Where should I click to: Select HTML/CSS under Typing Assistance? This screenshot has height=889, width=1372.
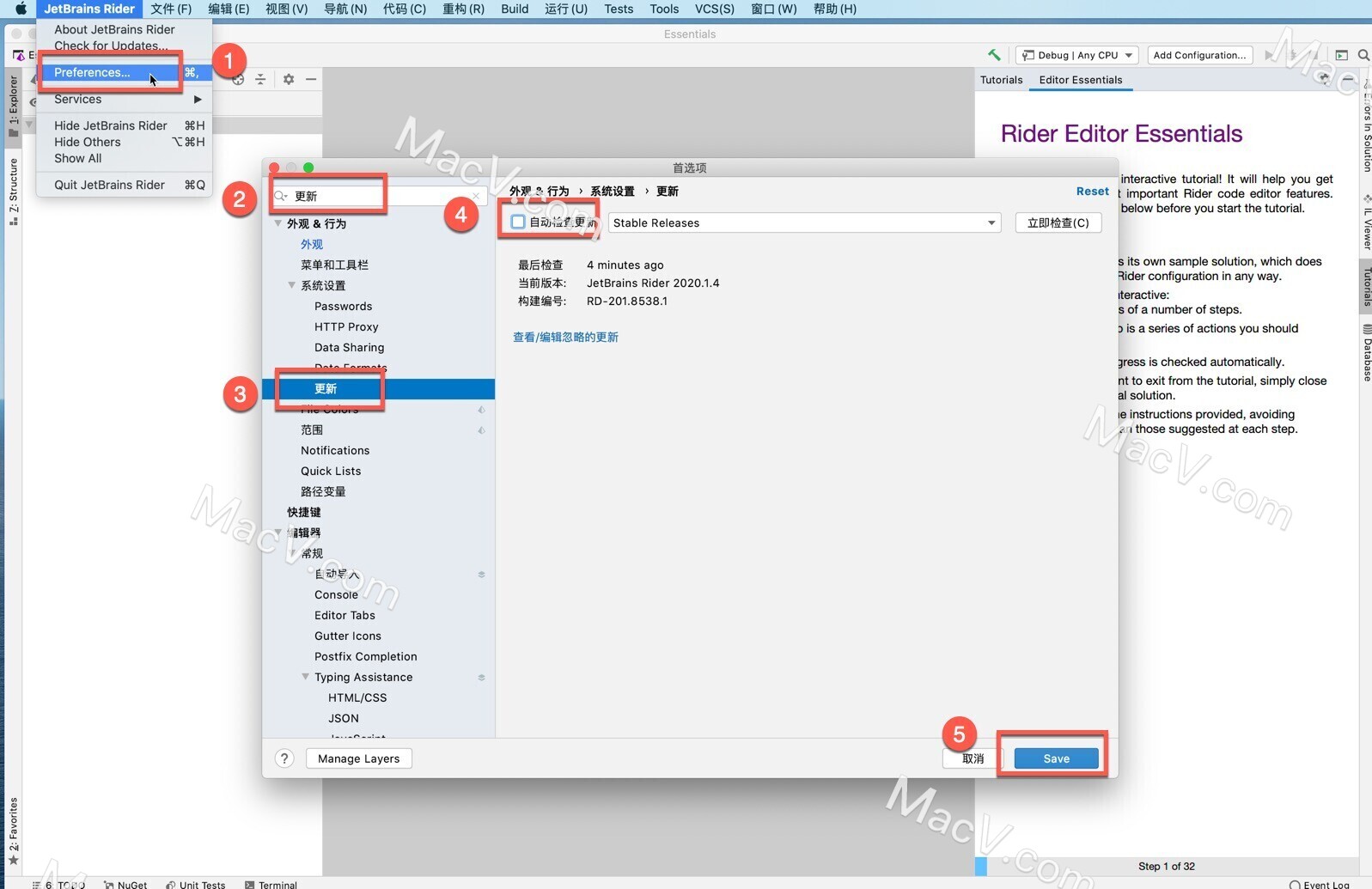pyautogui.click(x=357, y=697)
